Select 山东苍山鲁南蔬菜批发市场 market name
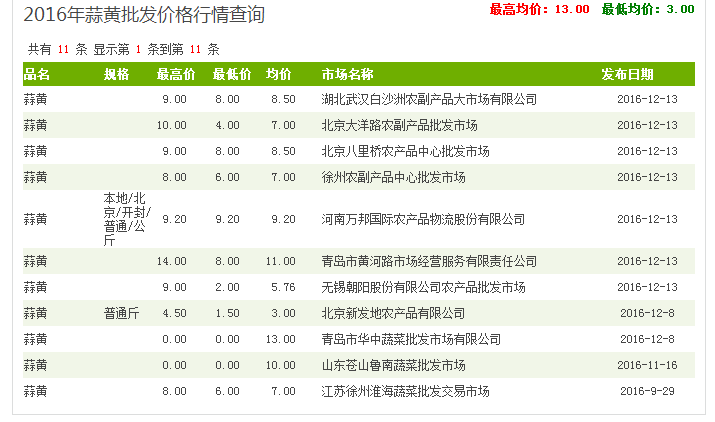Viewport: 715px width, 422px height. pos(393,365)
